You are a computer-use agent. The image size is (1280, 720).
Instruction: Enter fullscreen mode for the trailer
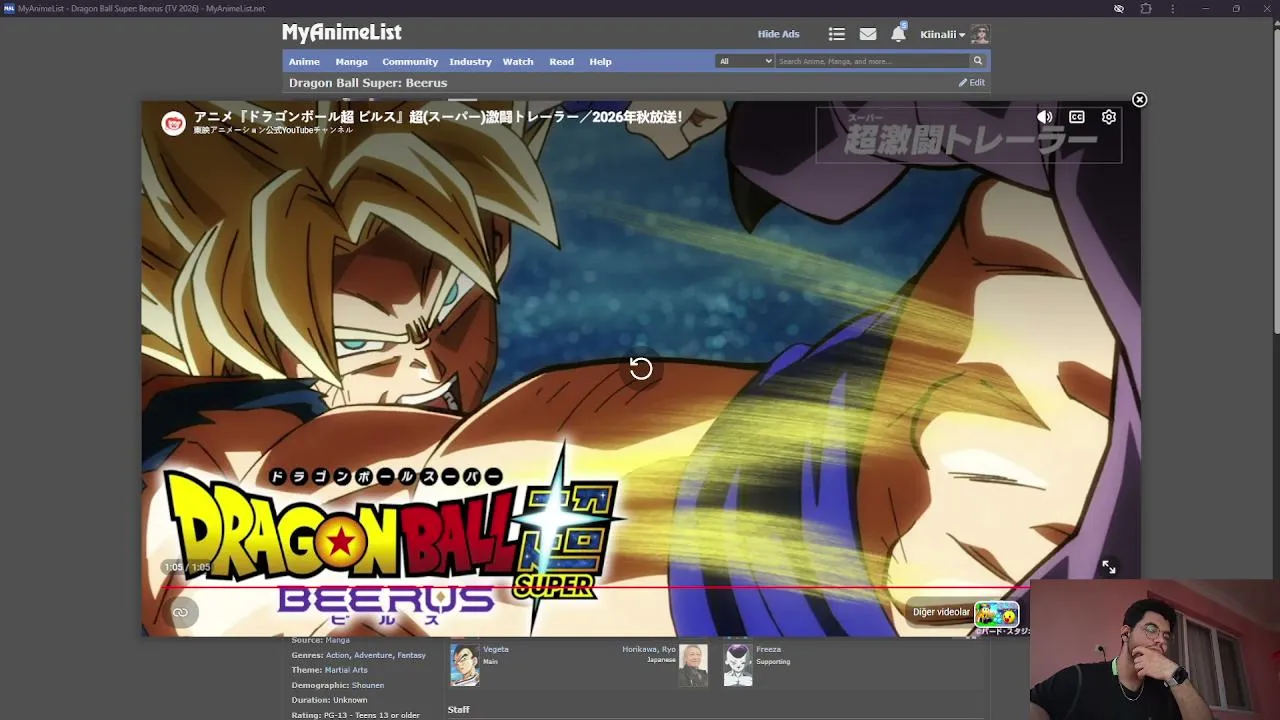(1109, 567)
